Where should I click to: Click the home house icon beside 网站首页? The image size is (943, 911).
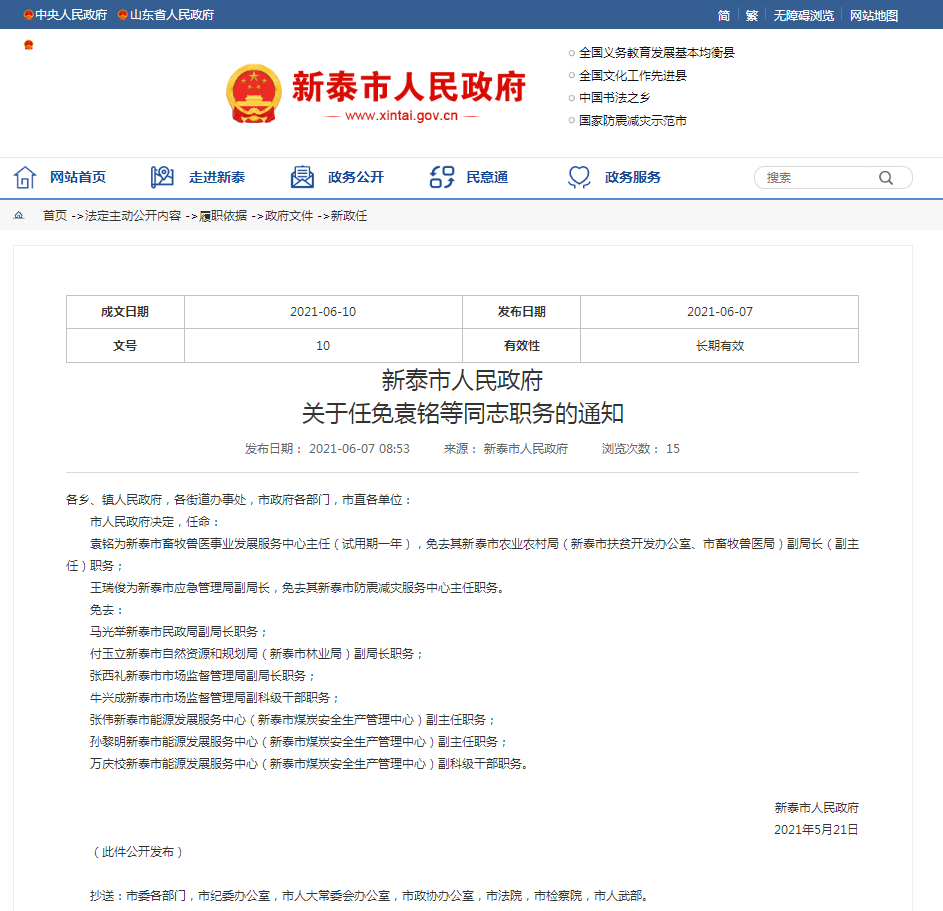[x=25, y=177]
